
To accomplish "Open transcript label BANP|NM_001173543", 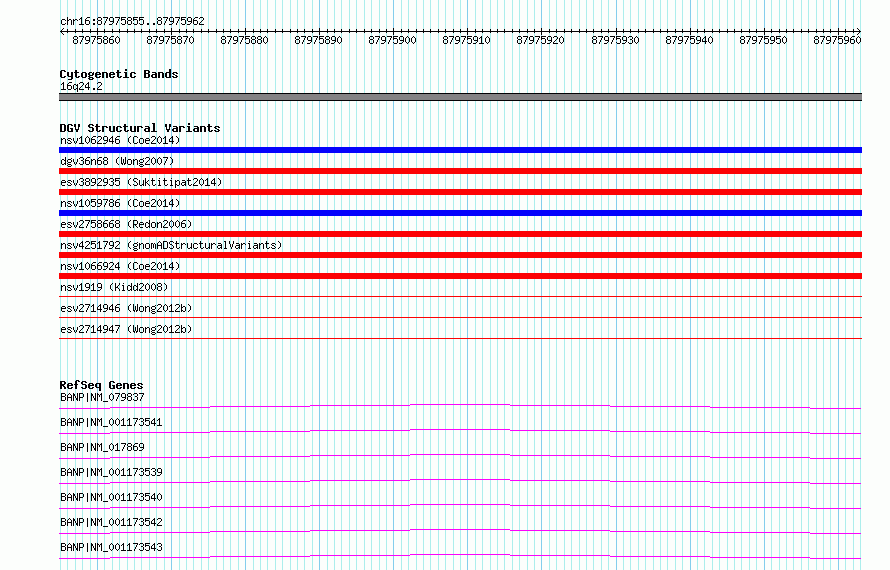I will point(111,547).
